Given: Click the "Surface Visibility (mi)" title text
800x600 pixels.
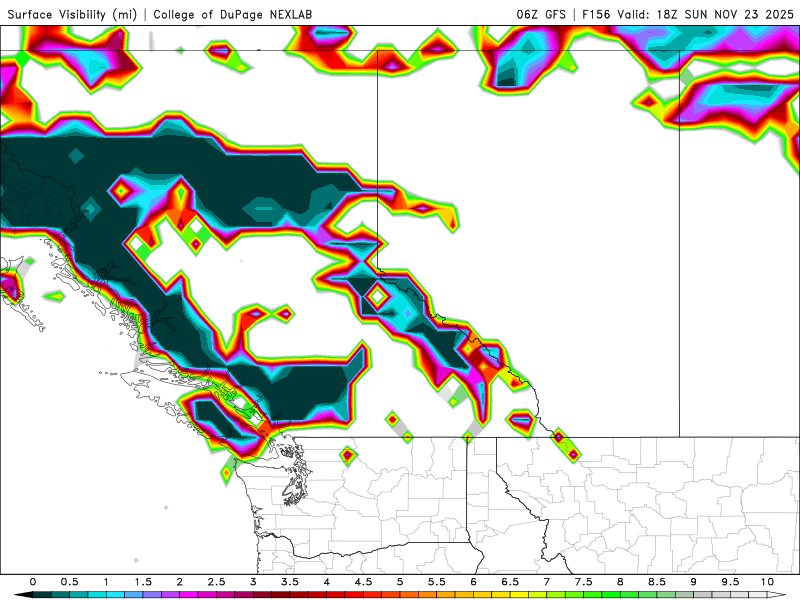Looking at the screenshot, I should [x=72, y=14].
